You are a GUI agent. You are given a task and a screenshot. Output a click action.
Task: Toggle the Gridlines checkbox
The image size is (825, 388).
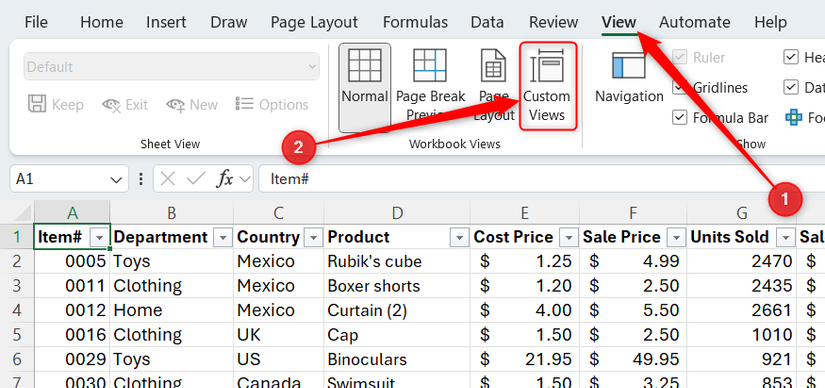click(x=680, y=87)
